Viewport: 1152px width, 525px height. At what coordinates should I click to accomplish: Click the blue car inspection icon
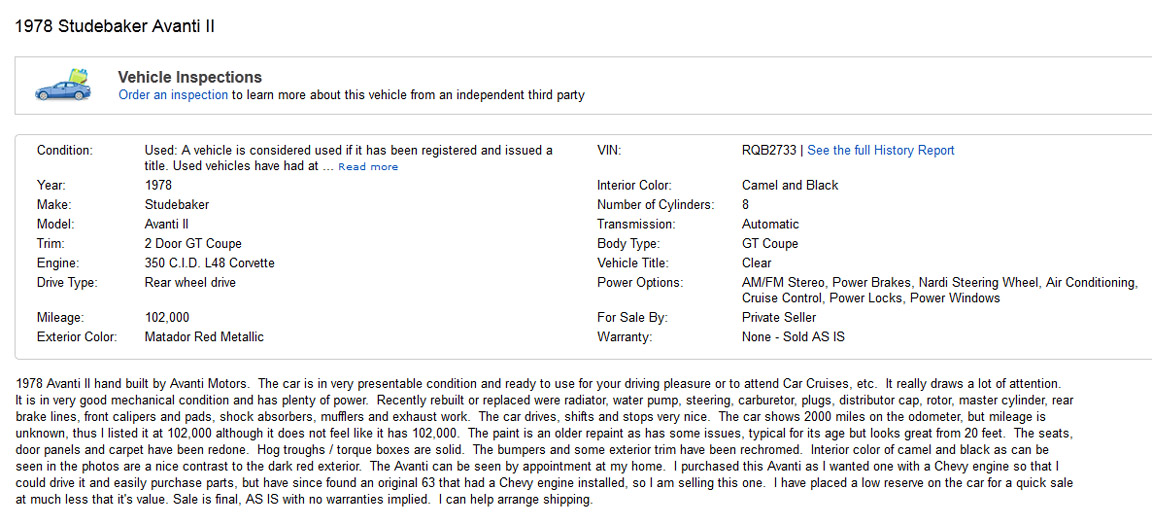tap(63, 85)
